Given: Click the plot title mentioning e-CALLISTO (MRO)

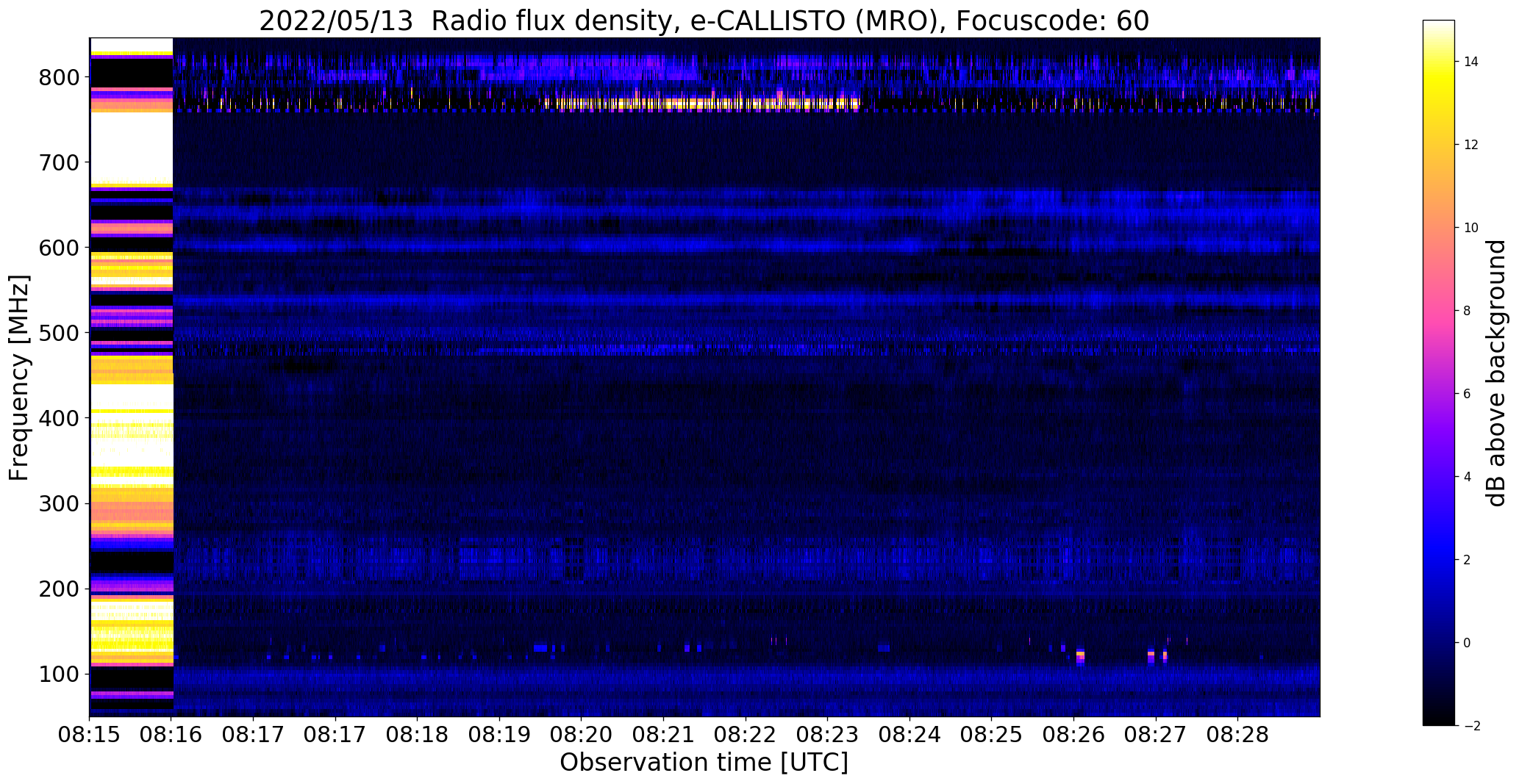Looking at the screenshot, I should 704,21.
